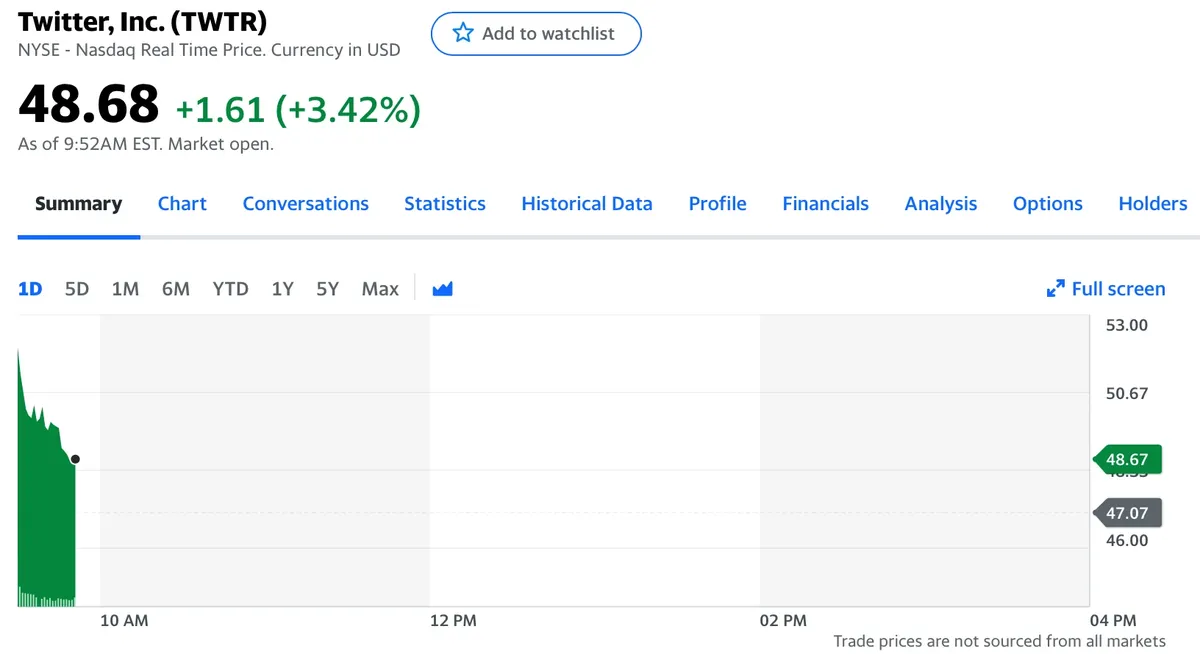Click the star icon in watchlist button
Screen dimensions: 1200x654
(463, 33)
